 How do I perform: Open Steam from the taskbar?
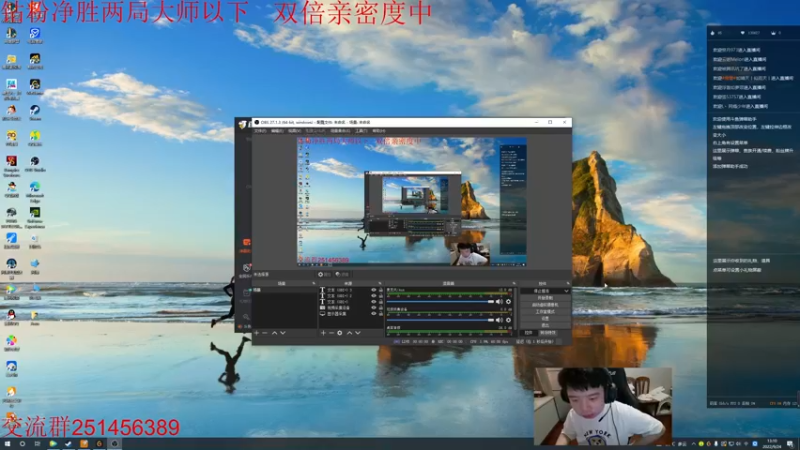[x=68, y=444]
